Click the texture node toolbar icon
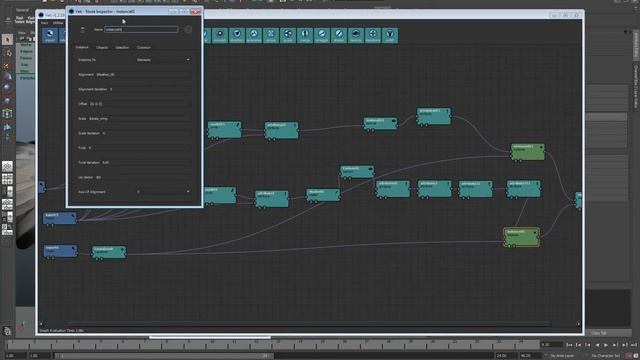This screenshot has width=640, height=360. [356, 35]
